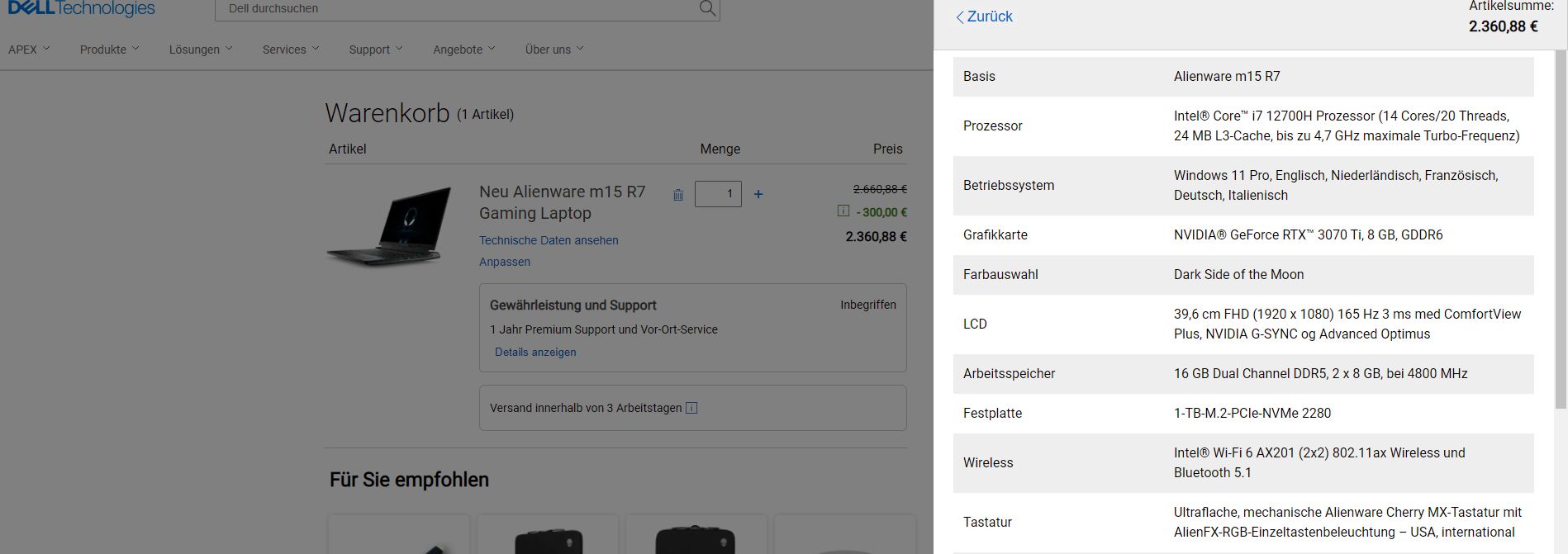This screenshot has height=554, width=1568.
Task: Show warranty details via Details anzeigen
Action: [x=535, y=352]
